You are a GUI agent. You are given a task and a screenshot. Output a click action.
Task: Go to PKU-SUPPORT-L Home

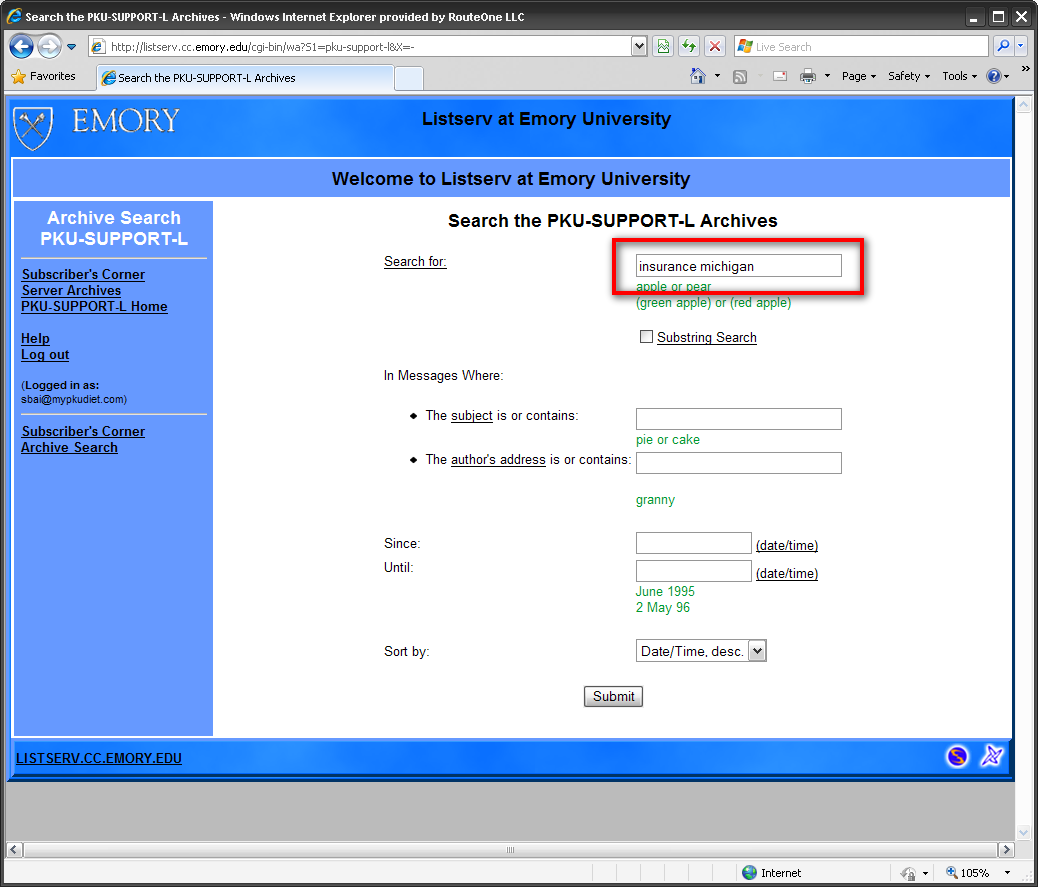[94, 306]
